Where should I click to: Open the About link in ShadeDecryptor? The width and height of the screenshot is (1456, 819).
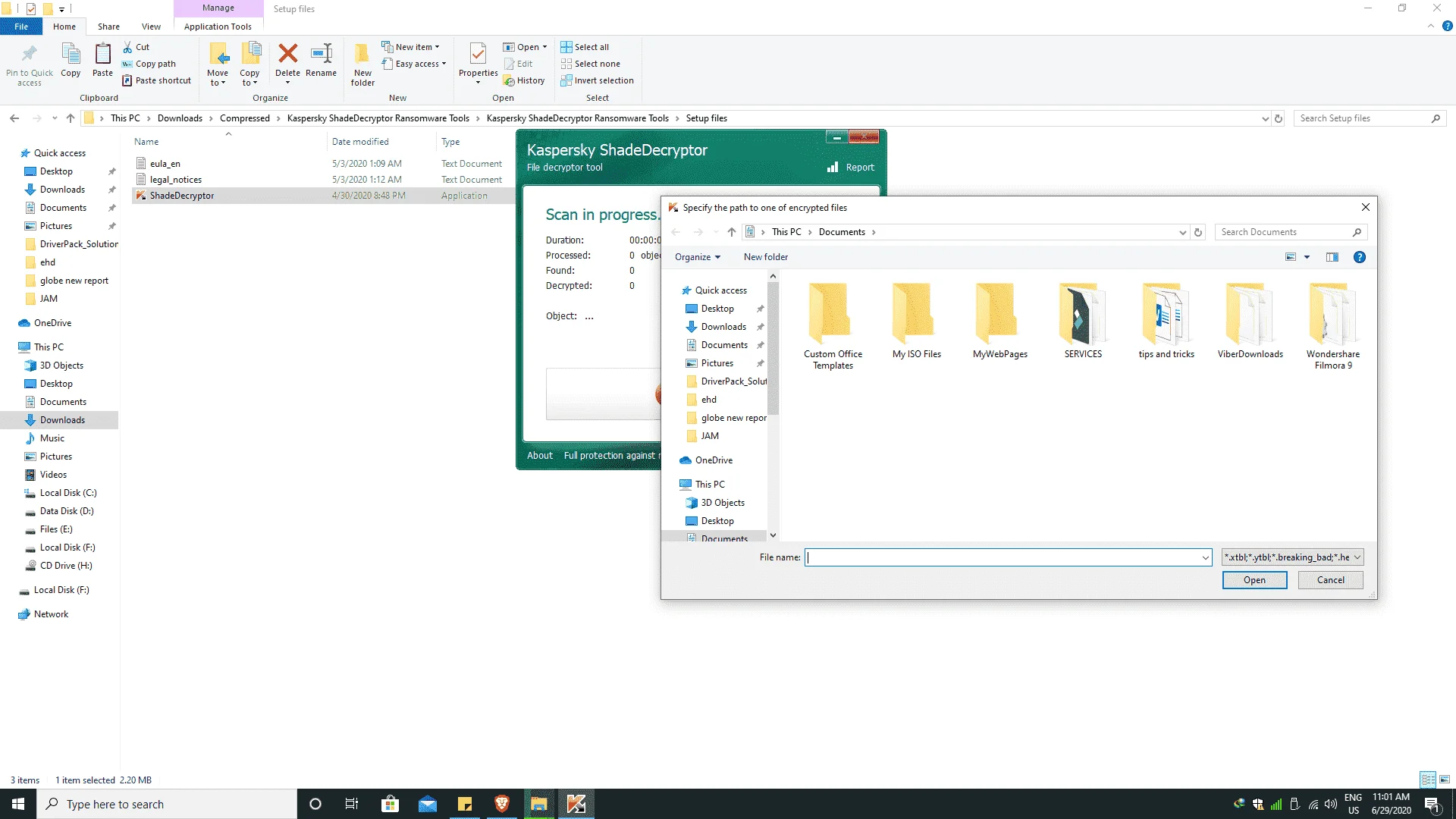point(540,456)
